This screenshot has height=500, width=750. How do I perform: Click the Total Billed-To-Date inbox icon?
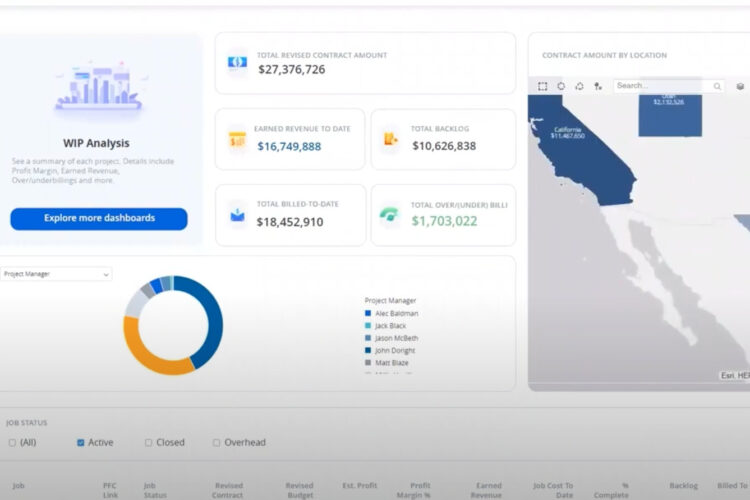237,215
